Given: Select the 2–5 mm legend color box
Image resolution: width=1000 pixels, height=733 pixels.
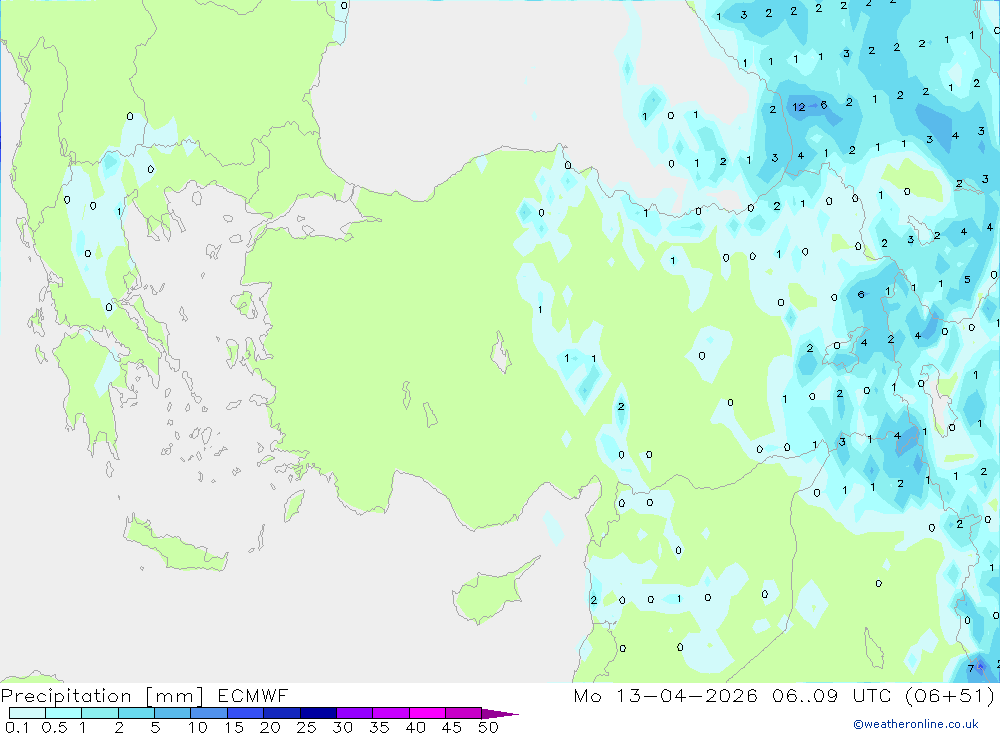Looking at the screenshot, I should (x=136, y=713).
